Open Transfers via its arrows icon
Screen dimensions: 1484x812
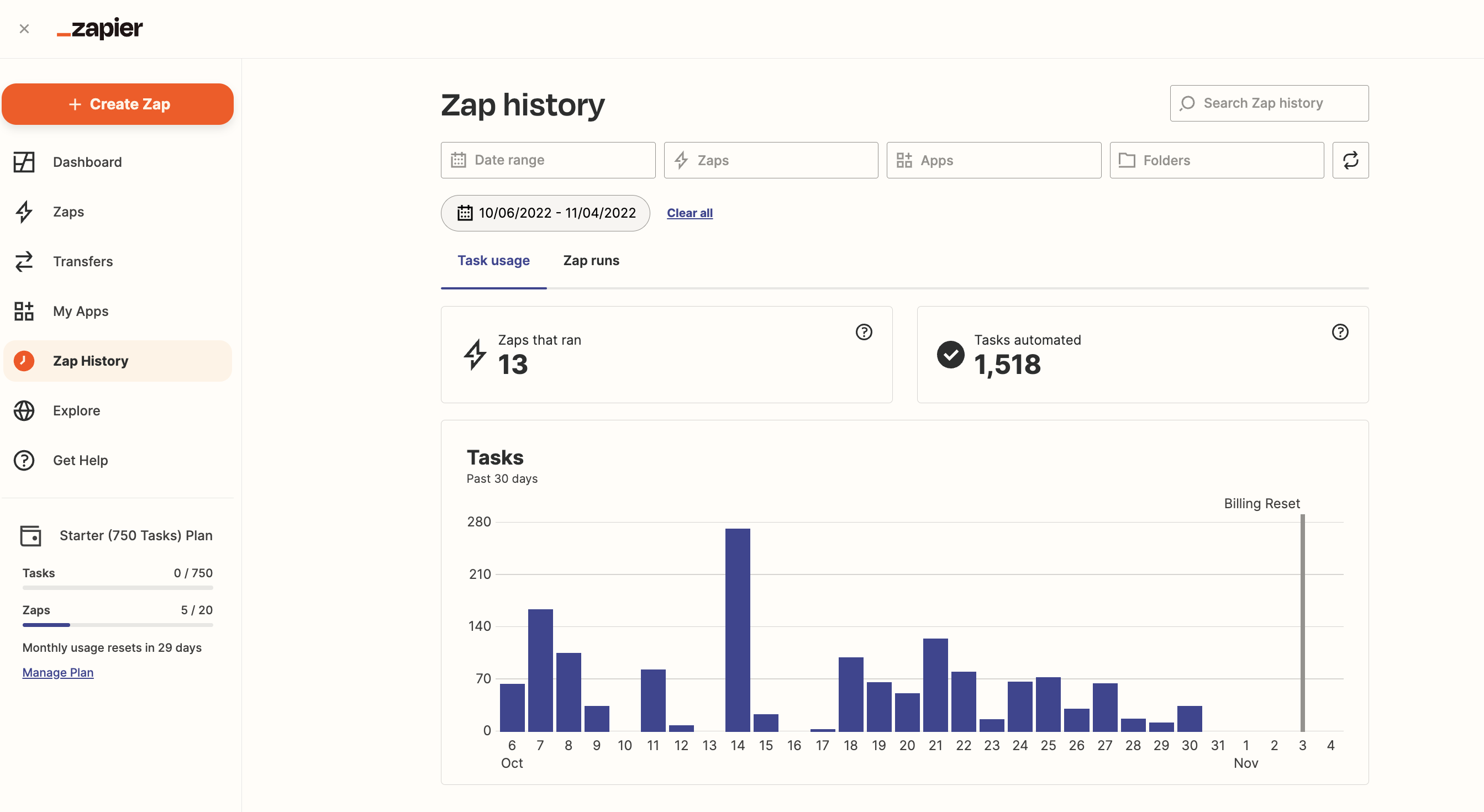point(24,261)
